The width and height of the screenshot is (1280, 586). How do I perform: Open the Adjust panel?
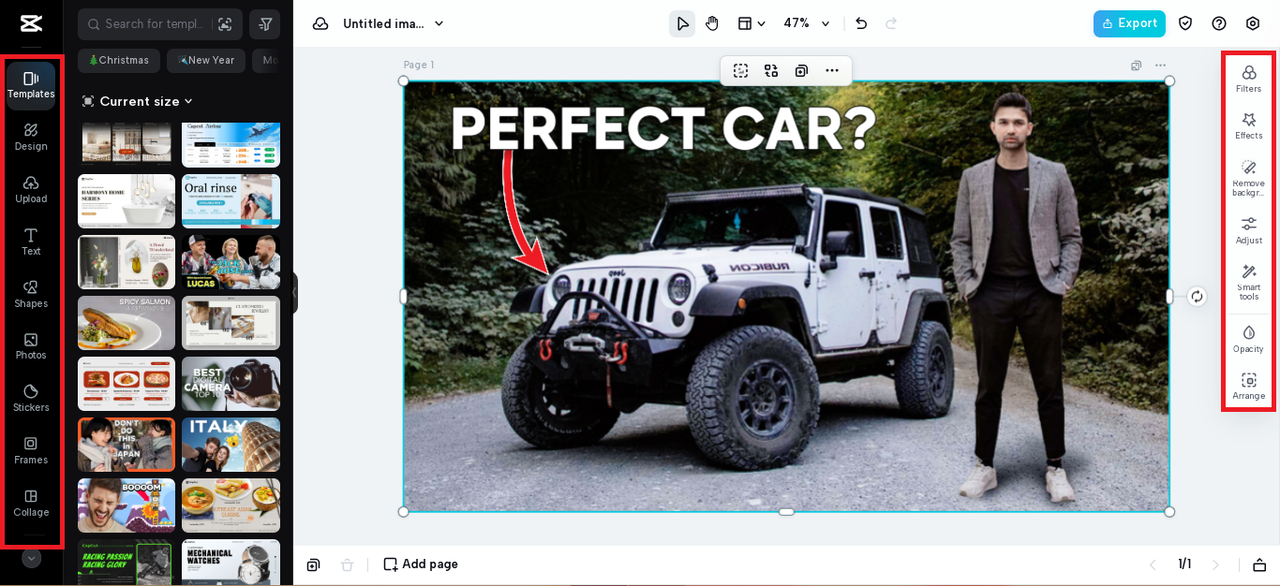(x=1249, y=231)
